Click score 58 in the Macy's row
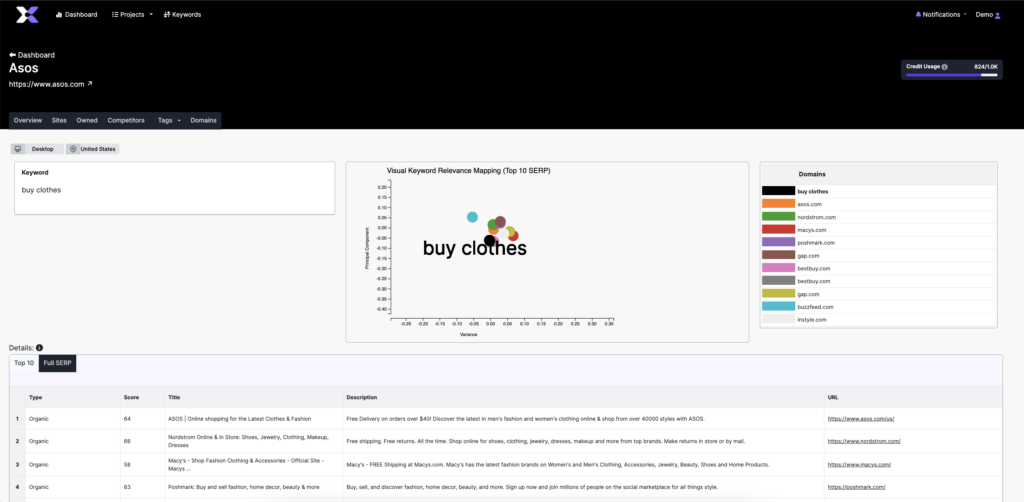This screenshot has height=502, width=1024. [x=127, y=465]
